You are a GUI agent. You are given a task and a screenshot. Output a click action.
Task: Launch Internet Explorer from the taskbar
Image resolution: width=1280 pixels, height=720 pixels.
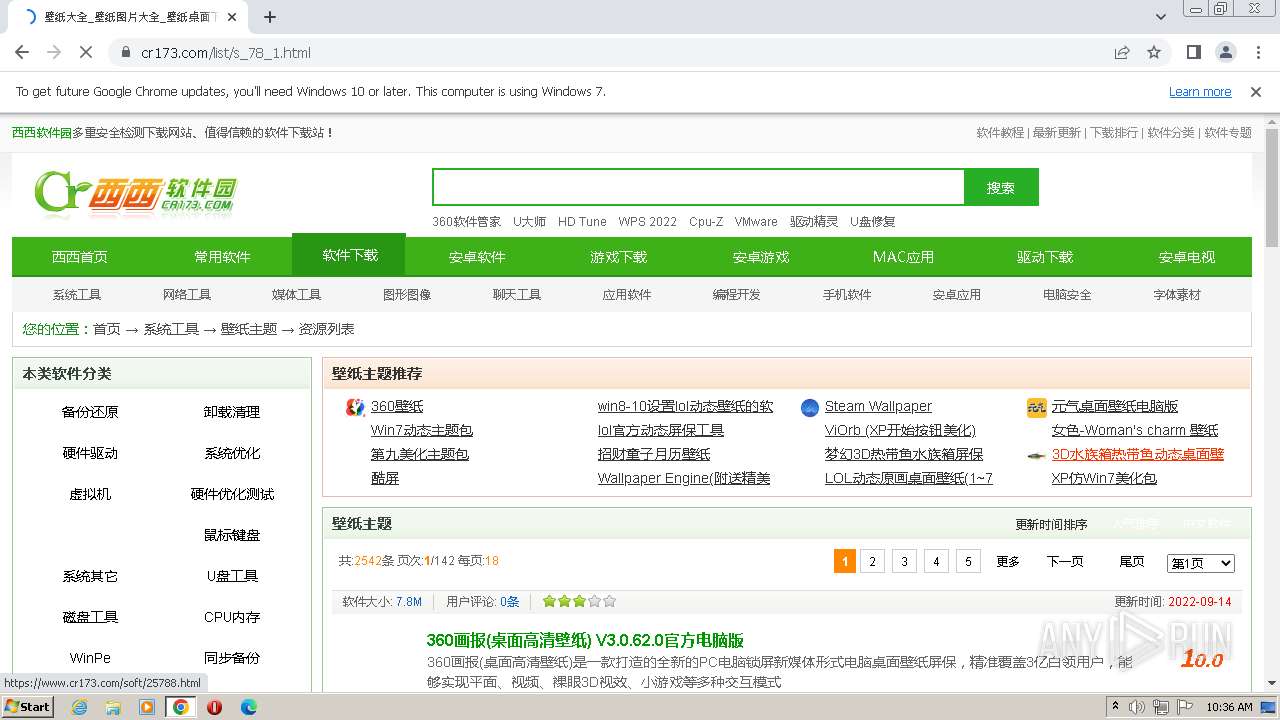(80, 707)
